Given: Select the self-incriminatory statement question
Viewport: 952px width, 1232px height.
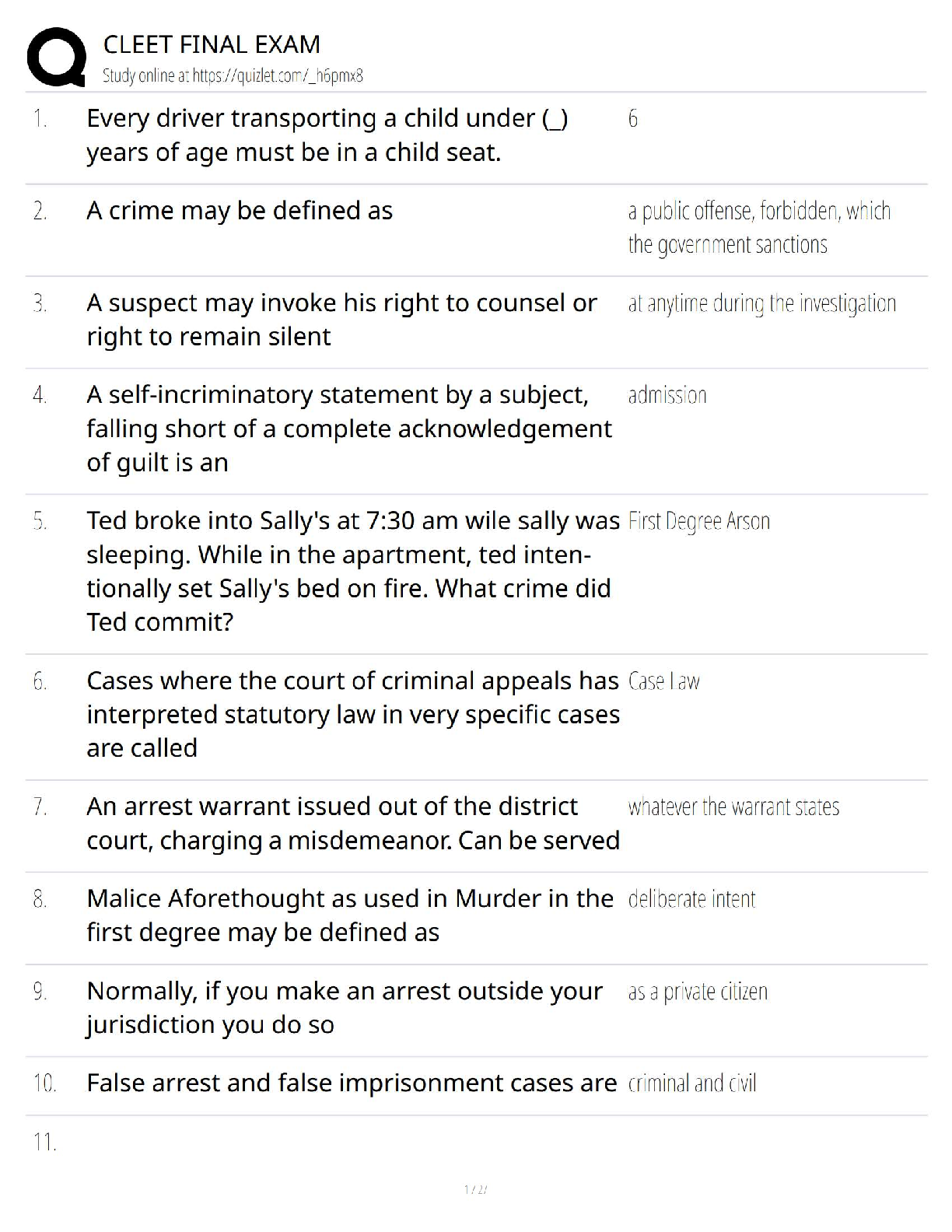Looking at the screenshot, I should tap(348, 429).
